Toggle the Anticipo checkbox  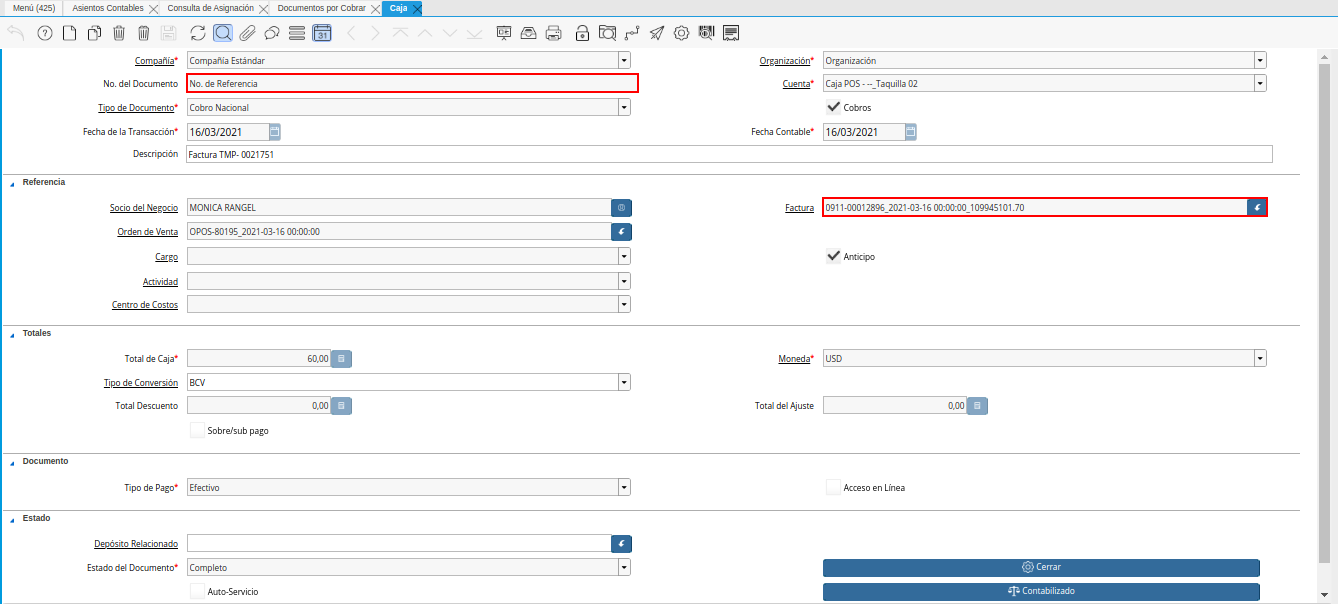(833, 256)
